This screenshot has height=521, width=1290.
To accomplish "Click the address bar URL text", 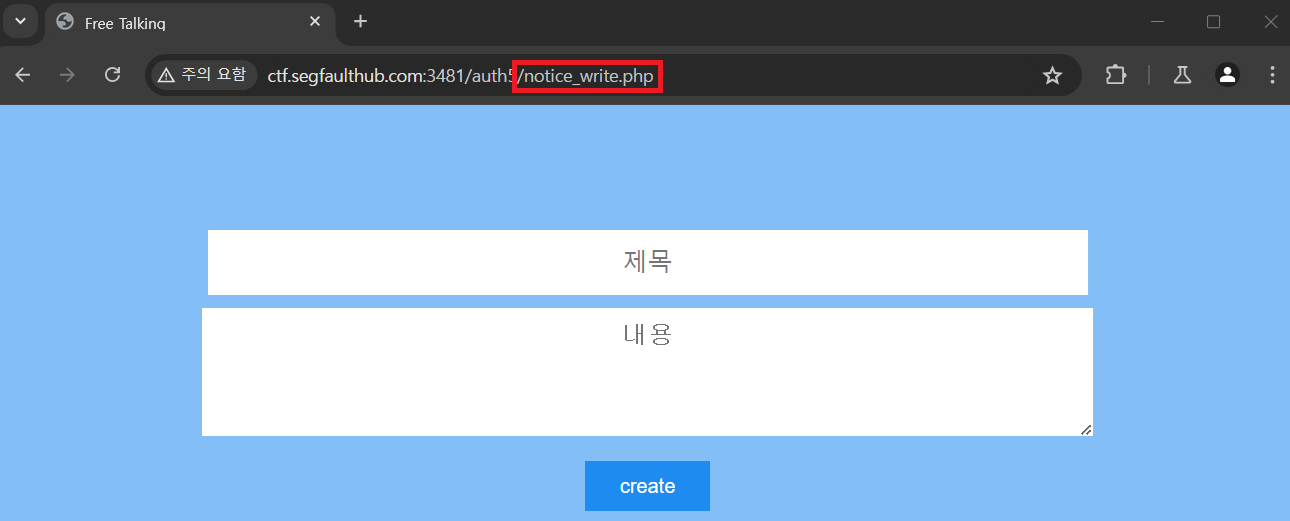I will click(x=460, y=76).
